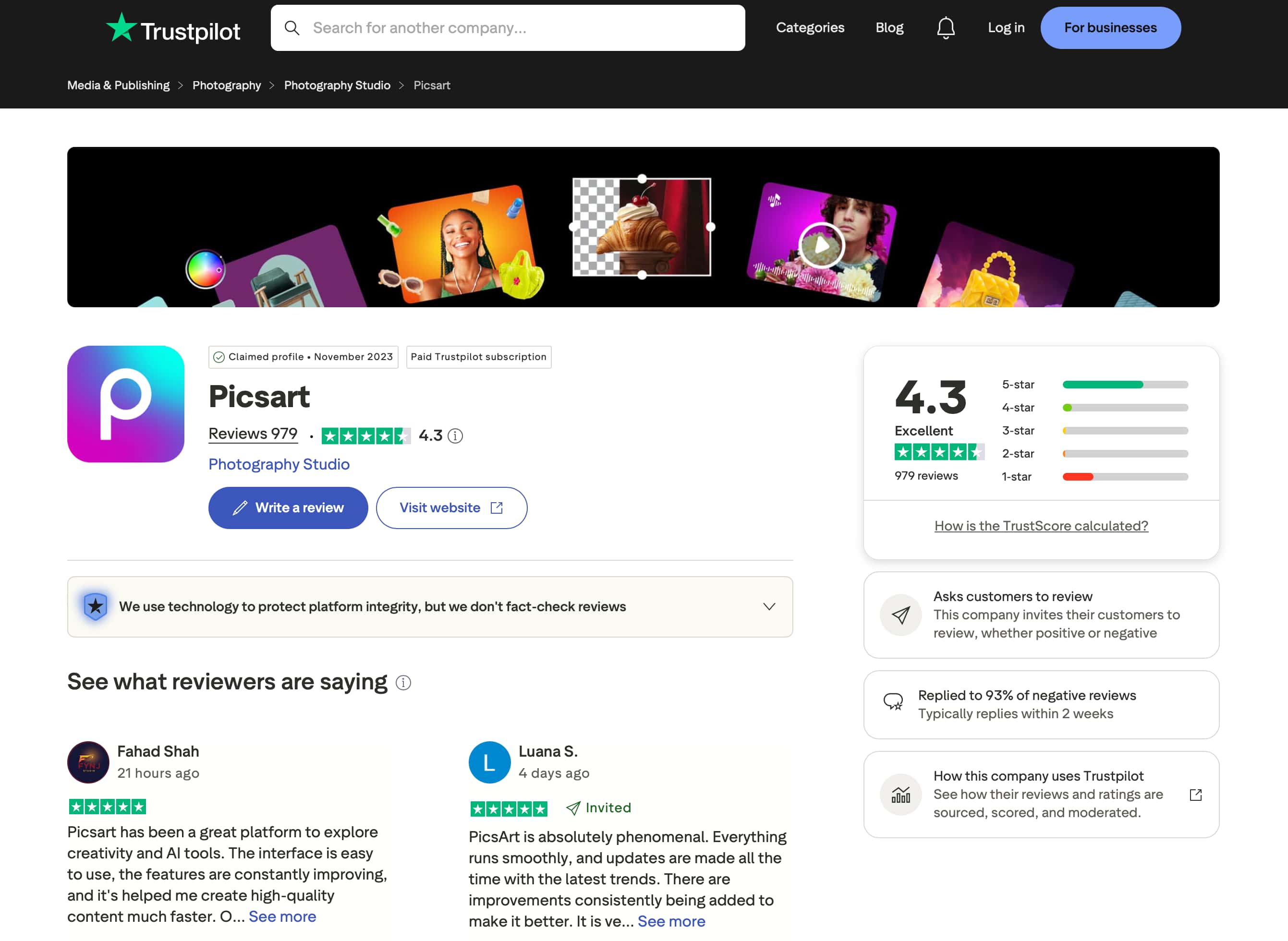The height and width of the screenshot is (941, 1288).
Task: Click the chart icon in company uses card
Action: pyautogui.click(x=900, y=795)
